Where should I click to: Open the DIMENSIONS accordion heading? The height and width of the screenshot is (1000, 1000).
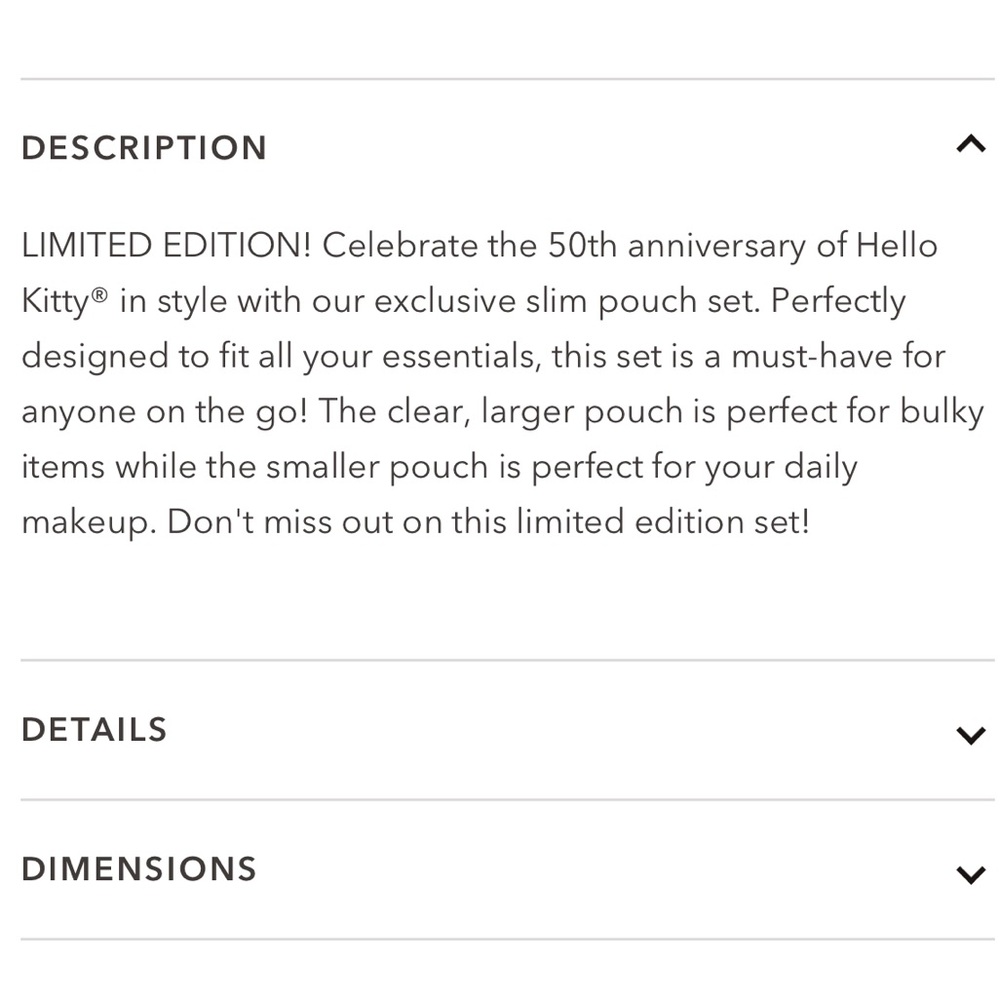click(x=138, y=869)
